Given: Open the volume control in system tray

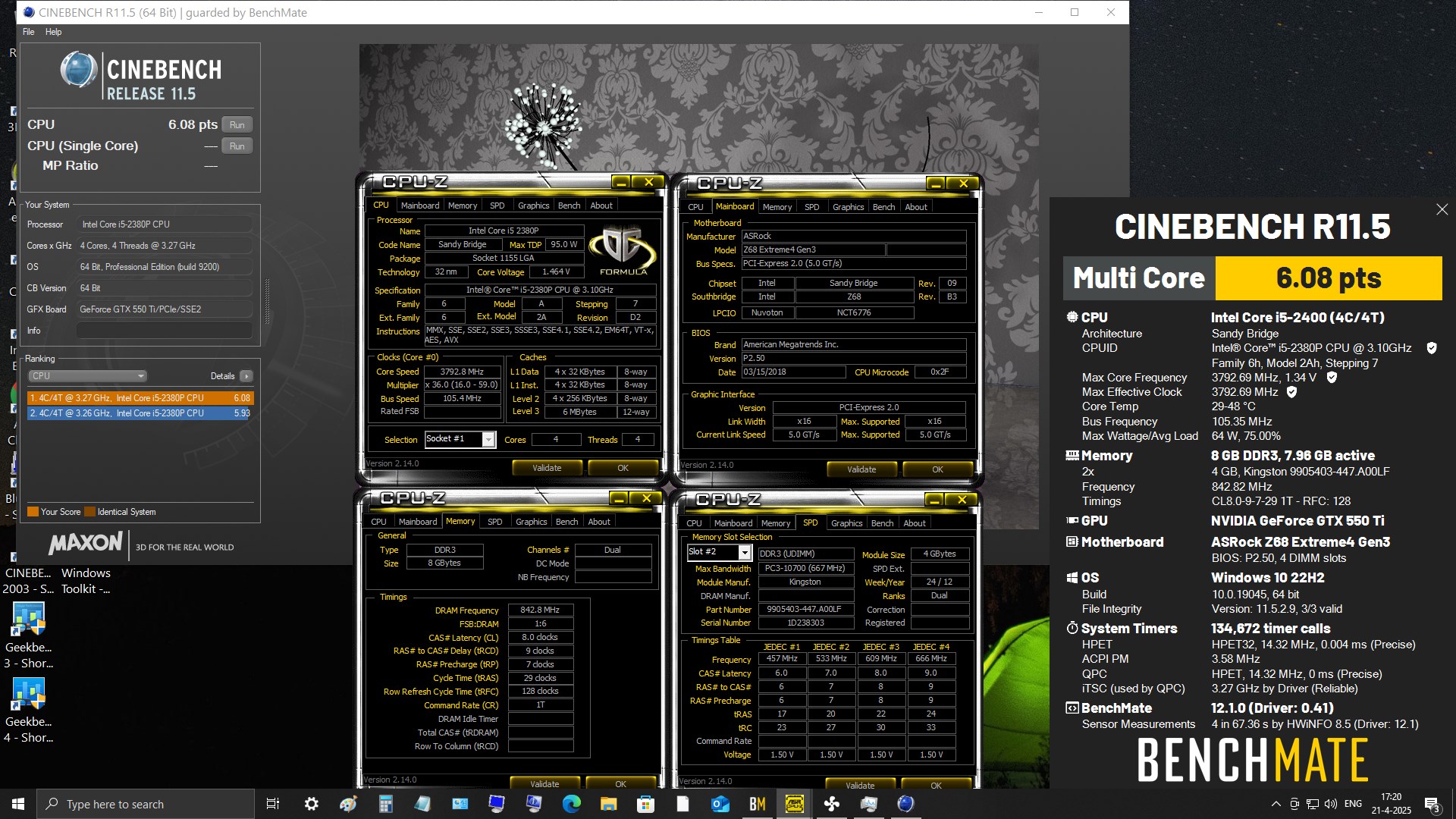Looking at the screenshot, I should click(x=1331, y=804).
